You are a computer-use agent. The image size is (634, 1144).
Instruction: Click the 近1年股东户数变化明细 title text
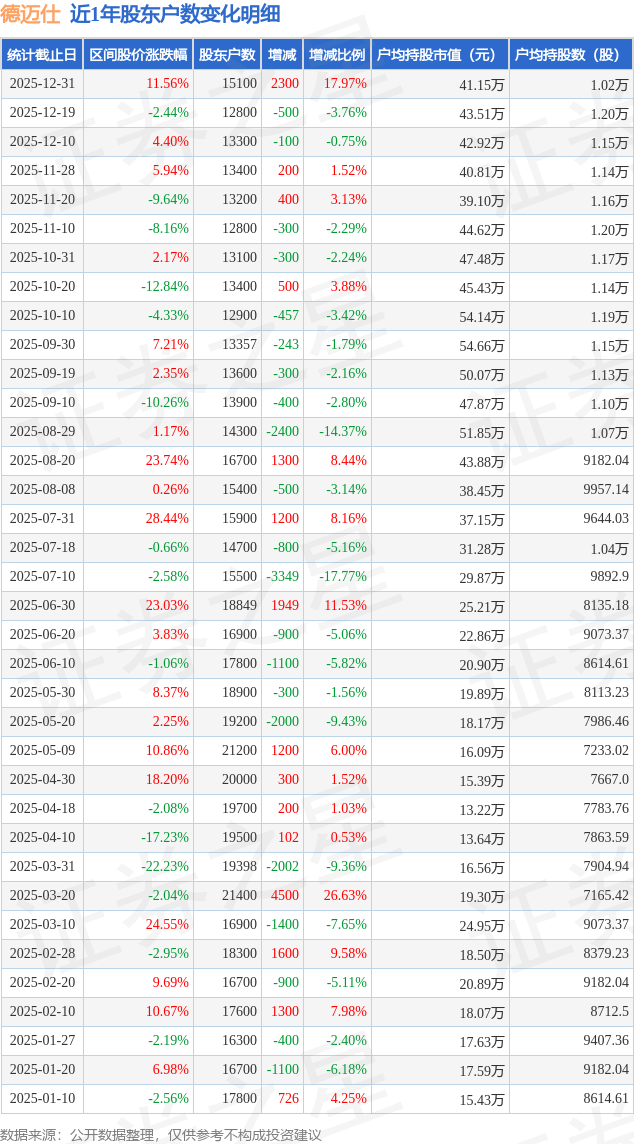(x=175, y=14)
